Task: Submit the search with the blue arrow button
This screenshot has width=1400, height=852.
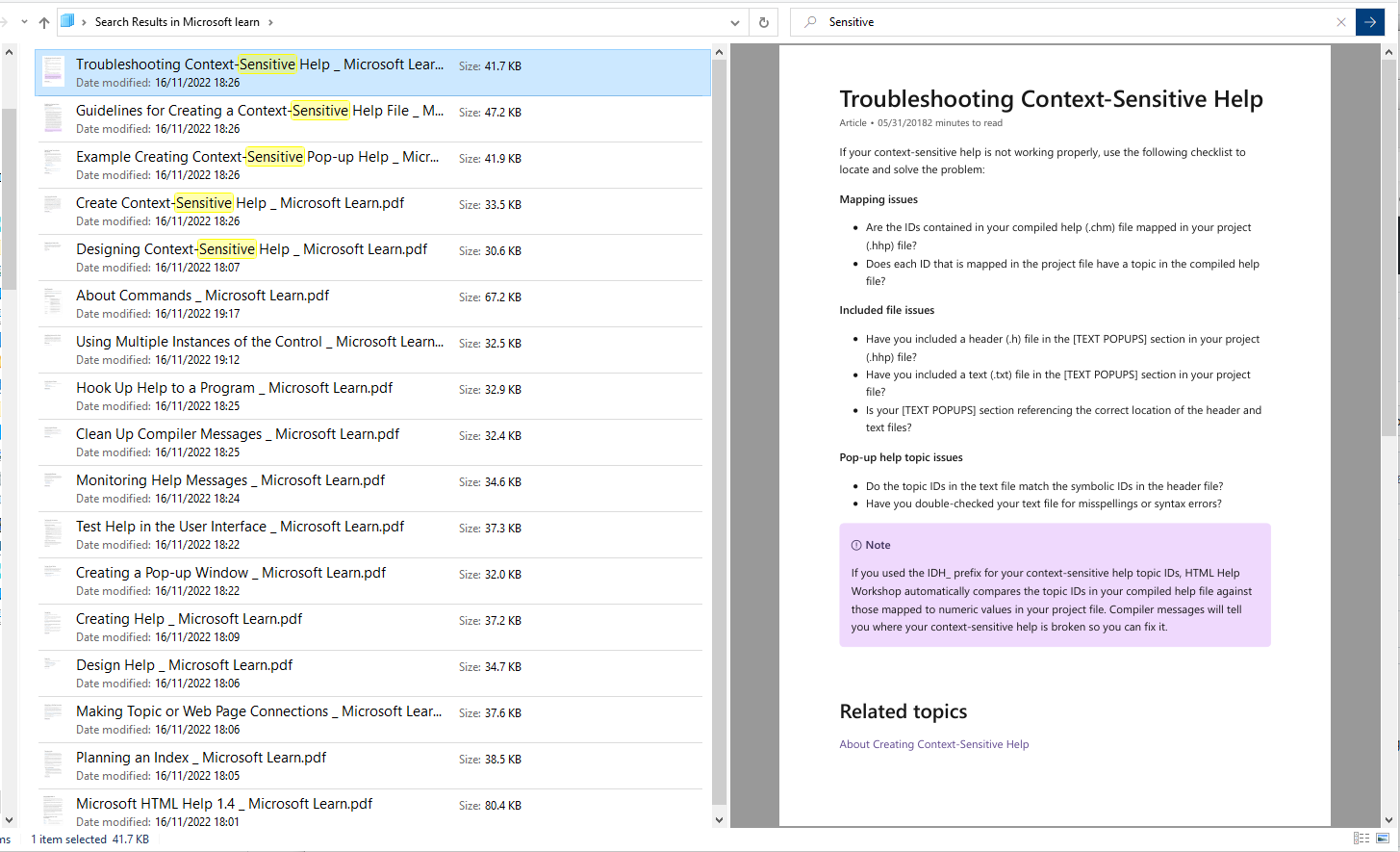Action: [x=1370, y=21]
